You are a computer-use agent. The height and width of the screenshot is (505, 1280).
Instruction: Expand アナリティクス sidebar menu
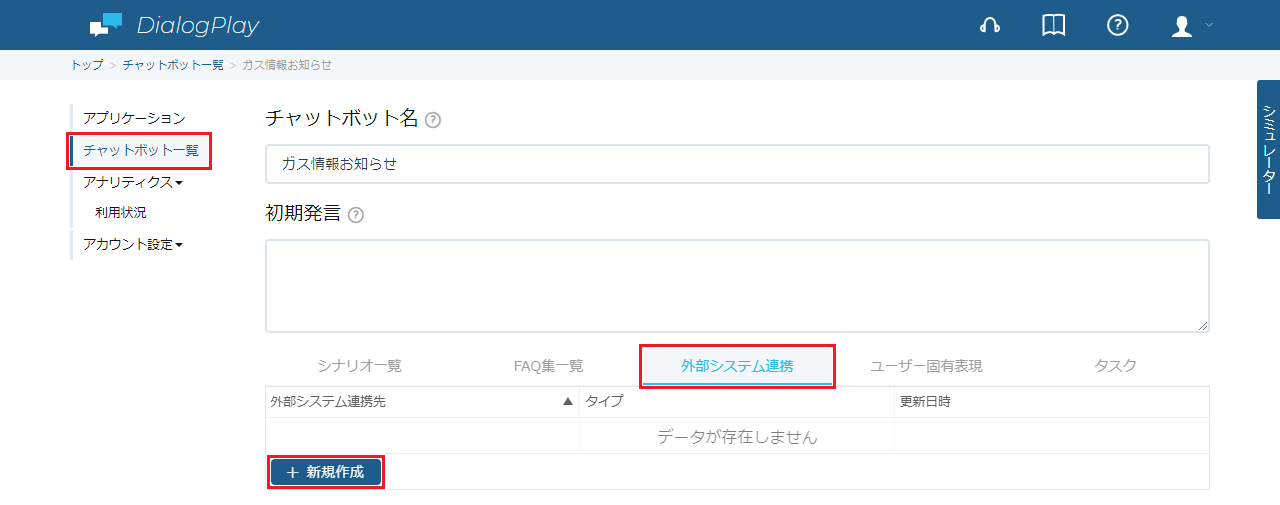coord(133,182)
